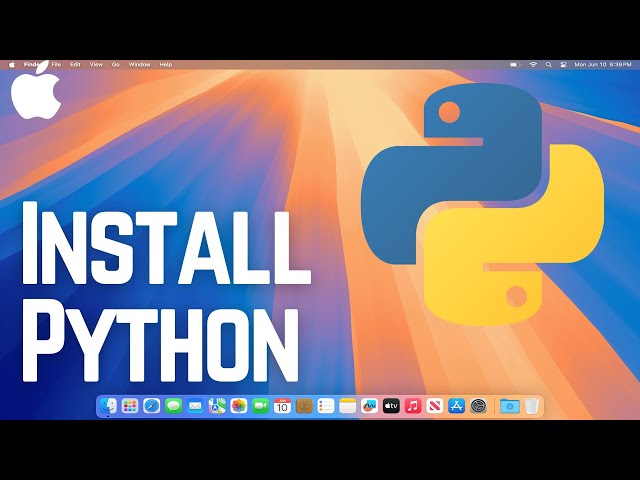Image resolution: width=640 pixels, height=480 pixels.
Task: Open the Downloads folder in the Dock
Action: [x=510, y=406]
